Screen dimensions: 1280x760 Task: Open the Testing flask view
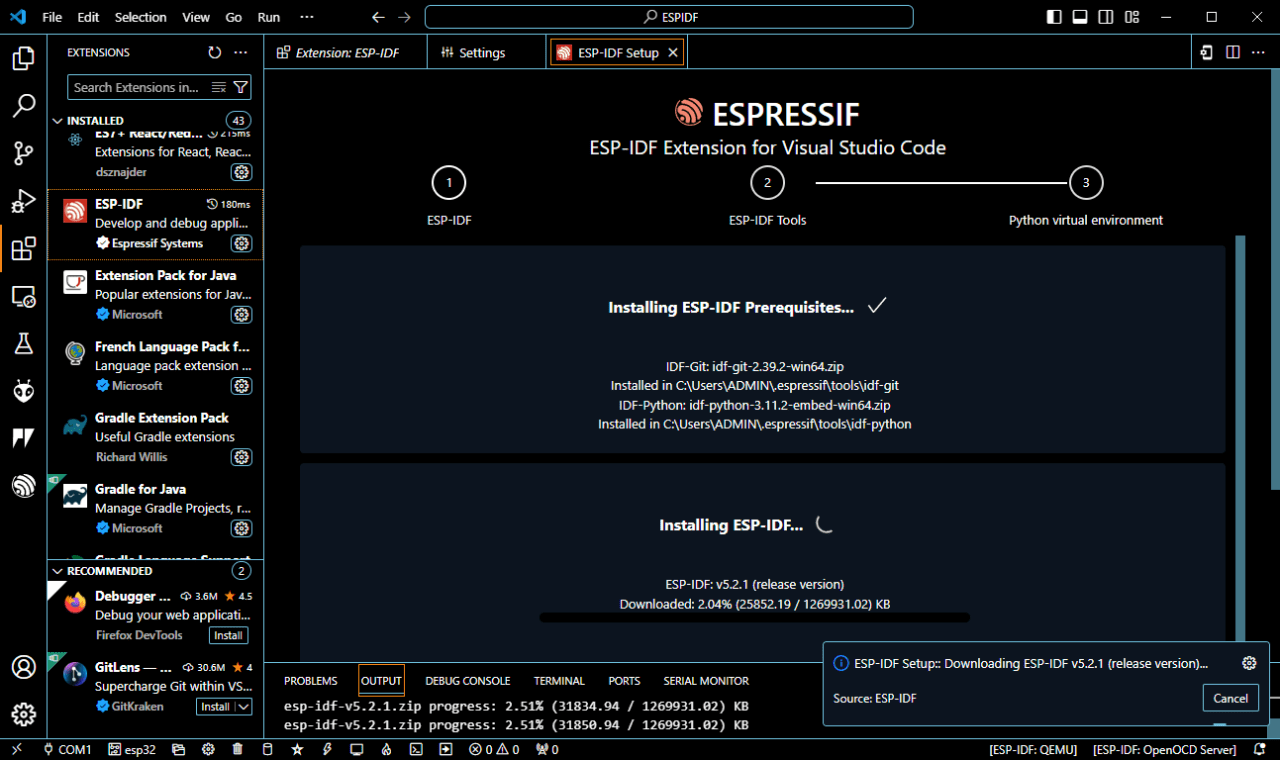pos(23,344)
